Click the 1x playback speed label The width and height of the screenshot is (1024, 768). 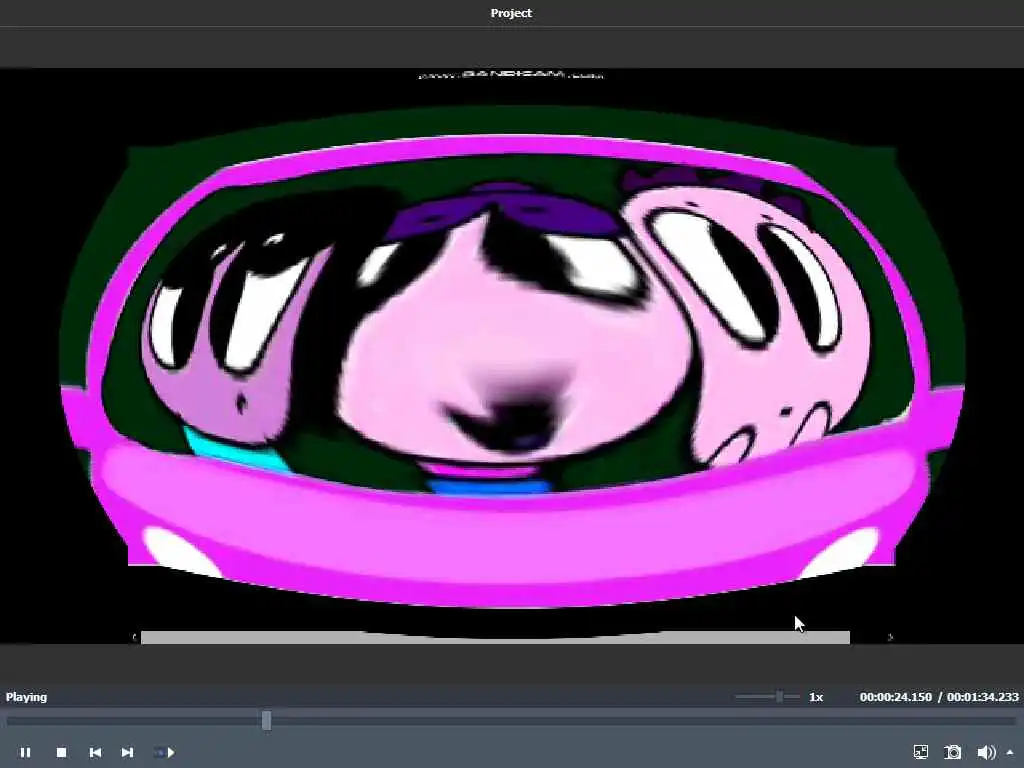click(816, 697)
